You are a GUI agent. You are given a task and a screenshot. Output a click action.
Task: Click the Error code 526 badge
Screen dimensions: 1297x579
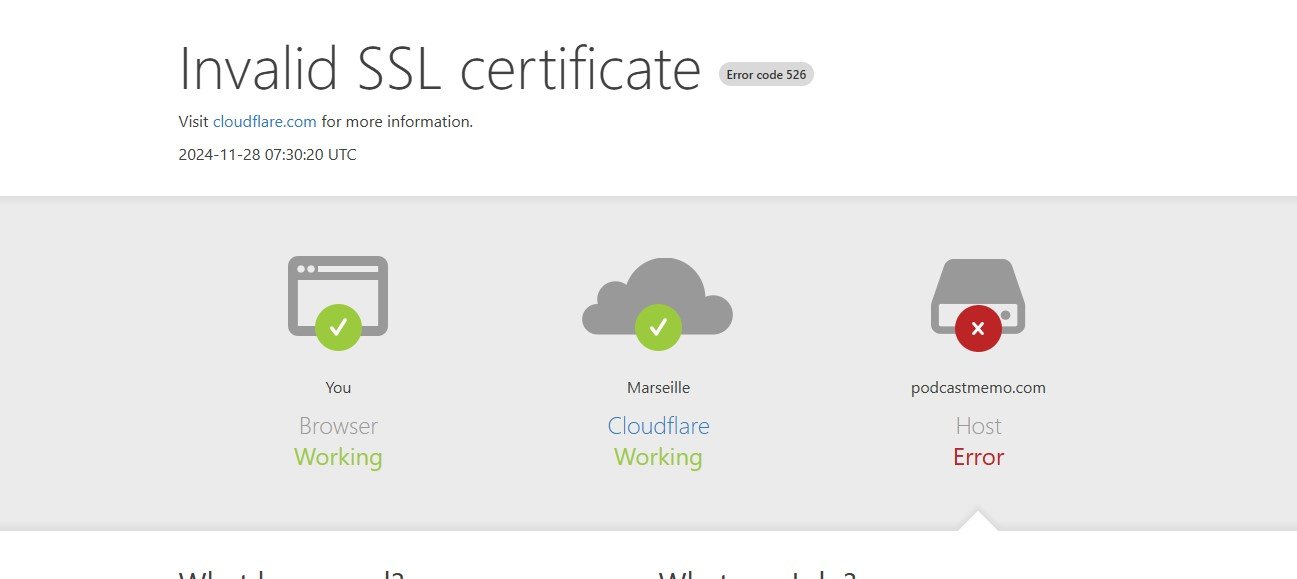[766, 74]
